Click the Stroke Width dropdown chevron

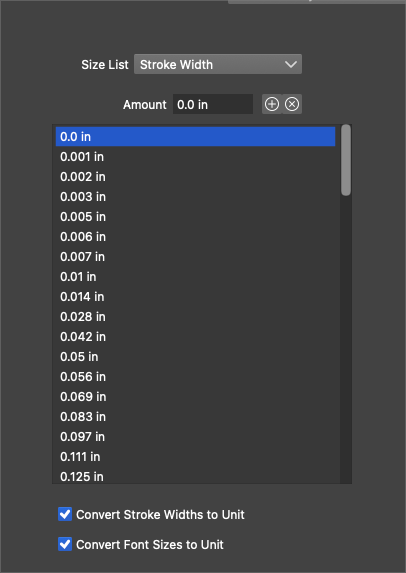tap(291, 64)
